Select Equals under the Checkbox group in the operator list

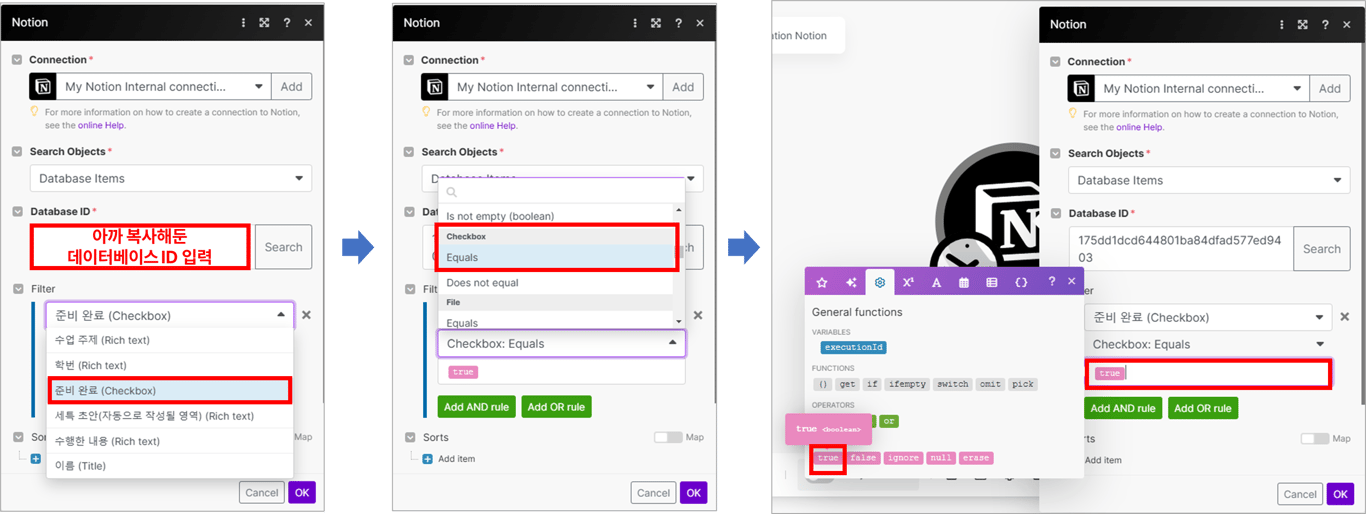[556, 257]
